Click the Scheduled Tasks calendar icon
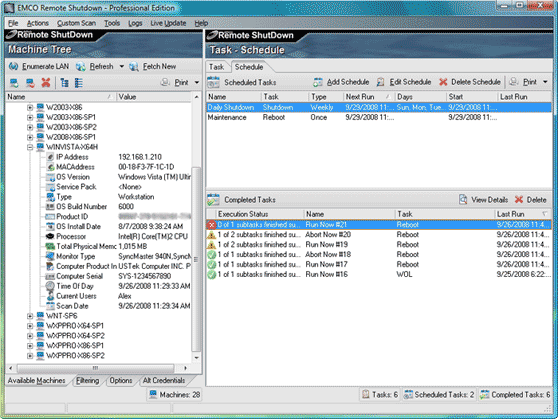This screenshot has height=419, width=558. [x=213, y=82]
